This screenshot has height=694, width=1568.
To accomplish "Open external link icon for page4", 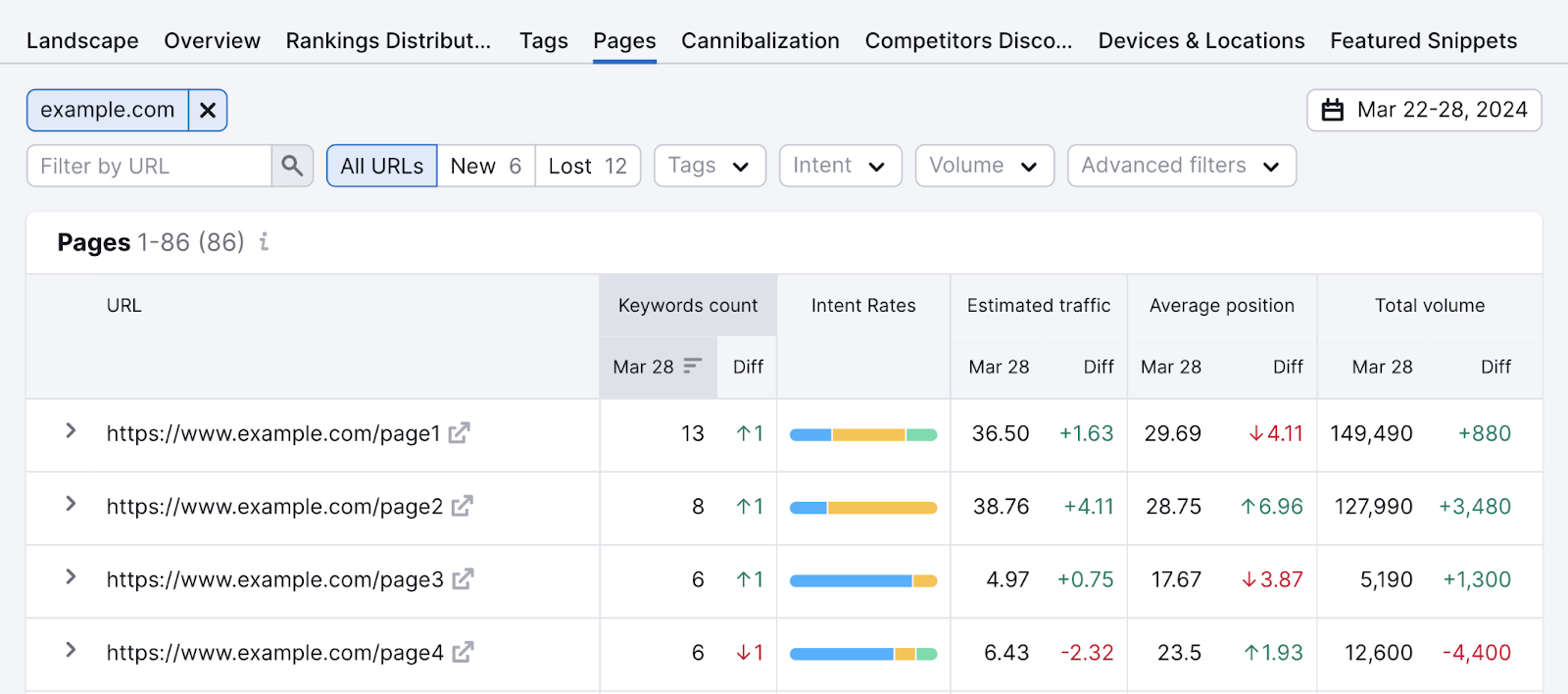I will tap(463, 652).
